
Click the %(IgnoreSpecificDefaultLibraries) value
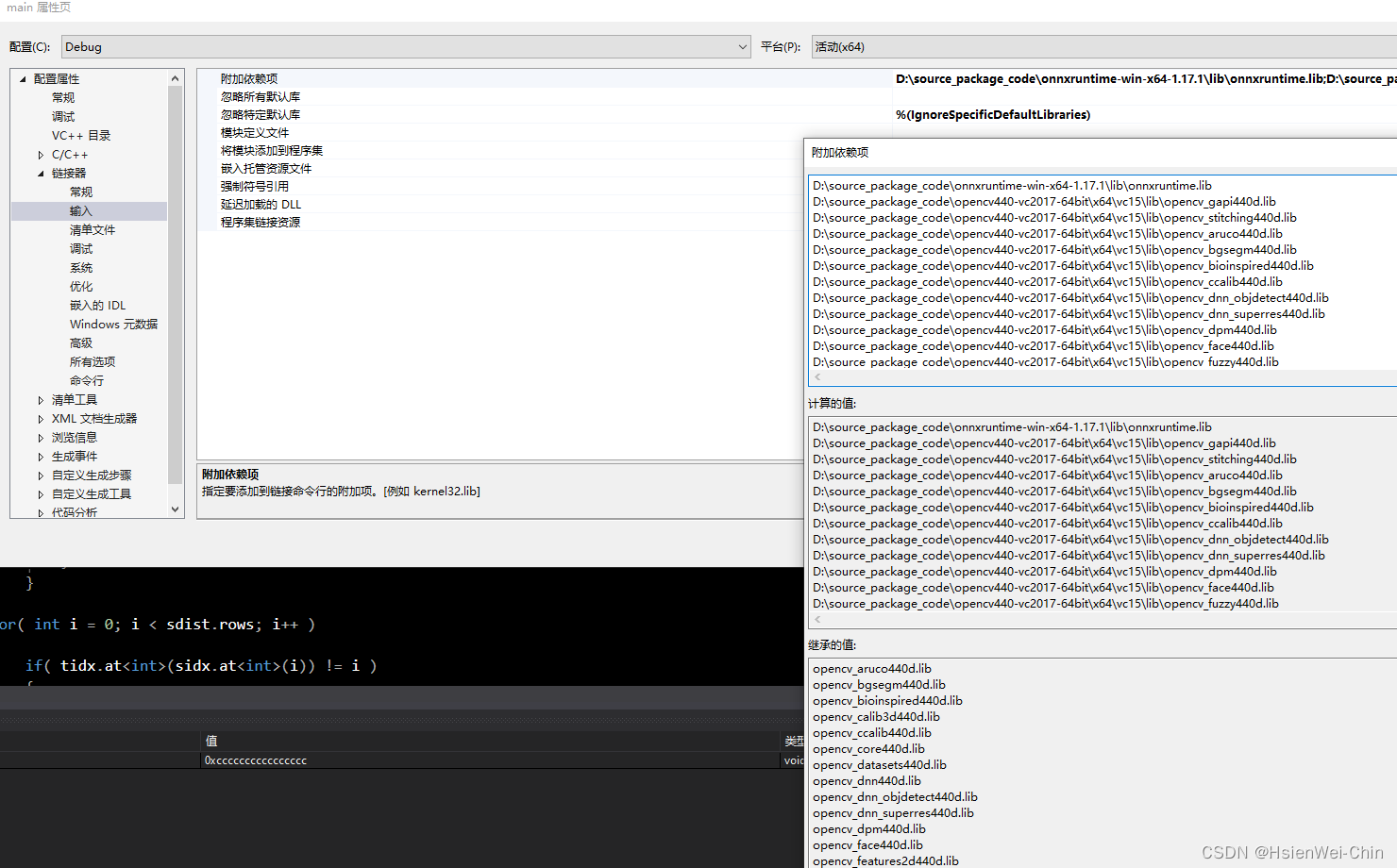tap(993, 115)
